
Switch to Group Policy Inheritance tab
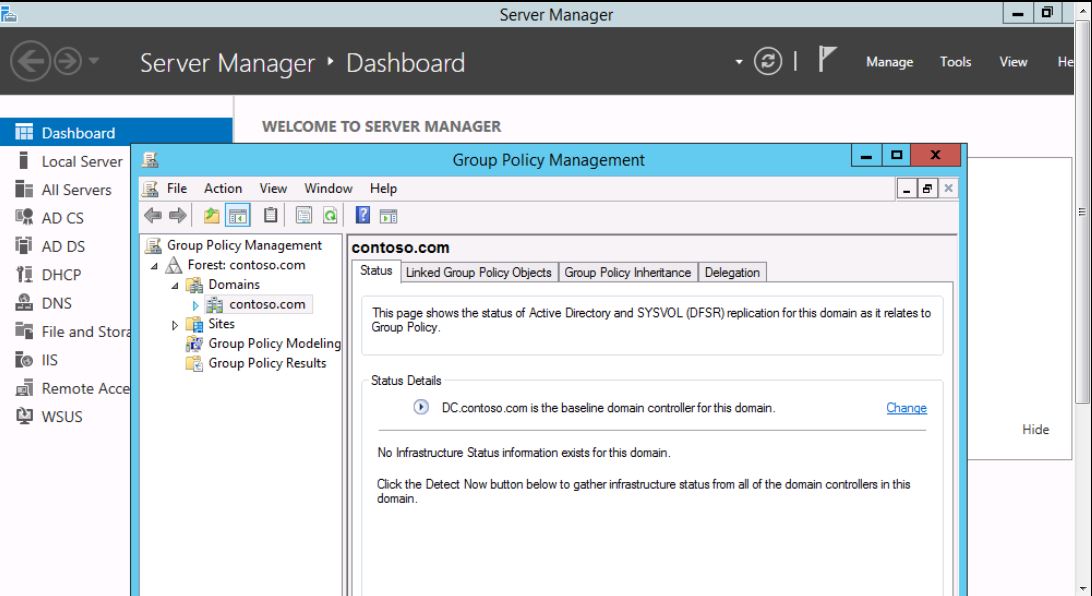point(627,272)
